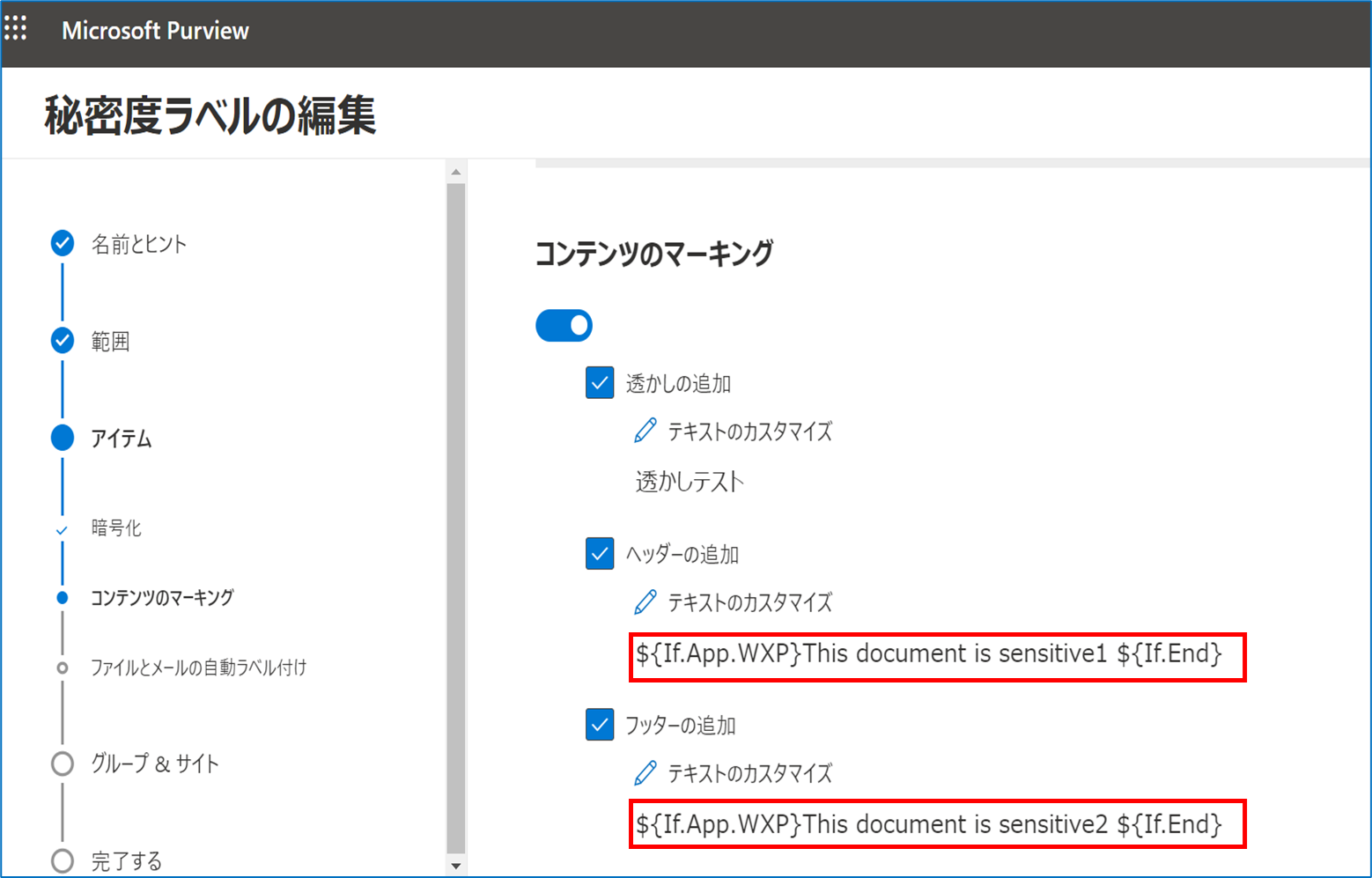The width and height of the screenshot is (1372, 878).
Task: Click テキストのカスタマイズ link under フッターの追加
Action: point(749,773)
